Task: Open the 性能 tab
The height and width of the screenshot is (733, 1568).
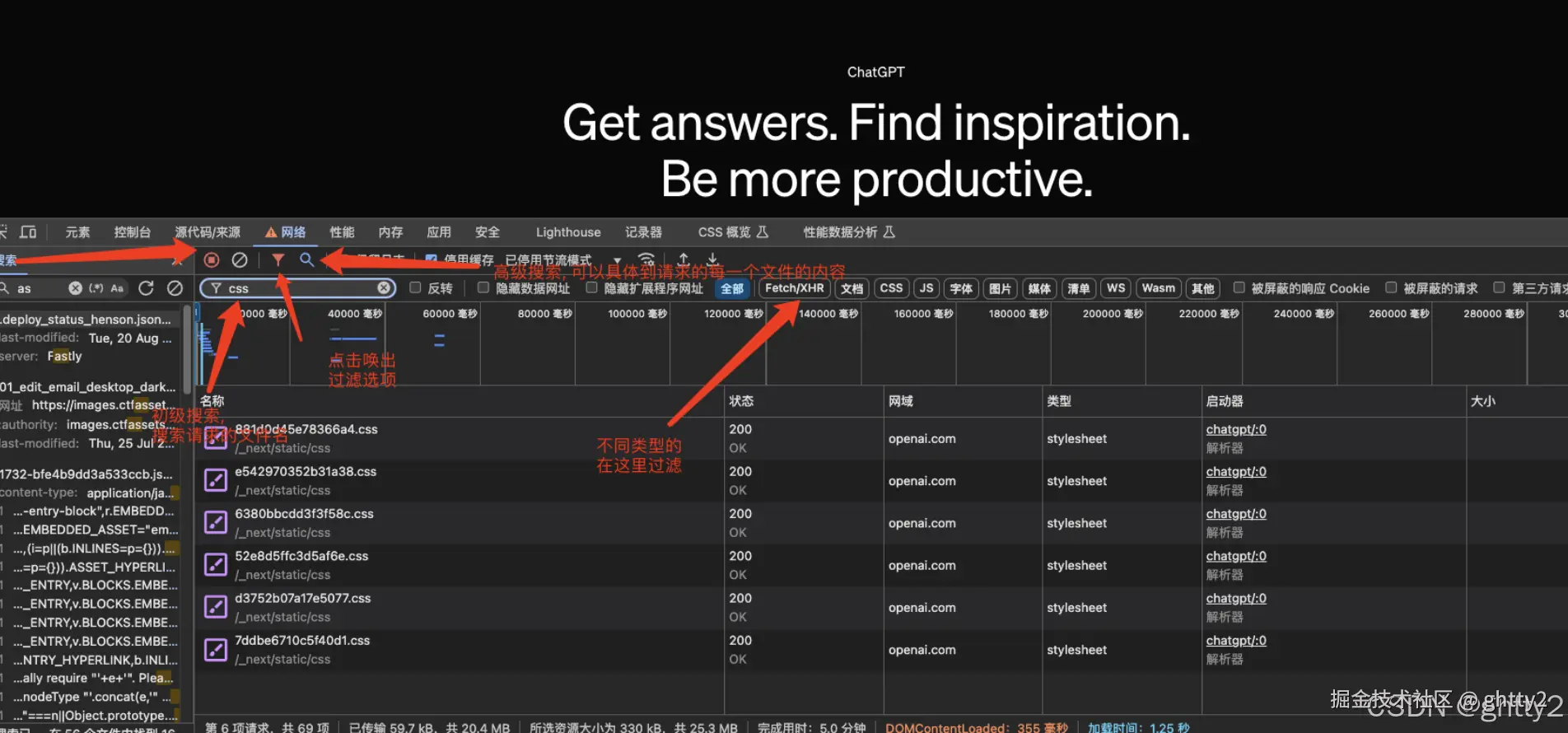Action: tap(342, 232)
